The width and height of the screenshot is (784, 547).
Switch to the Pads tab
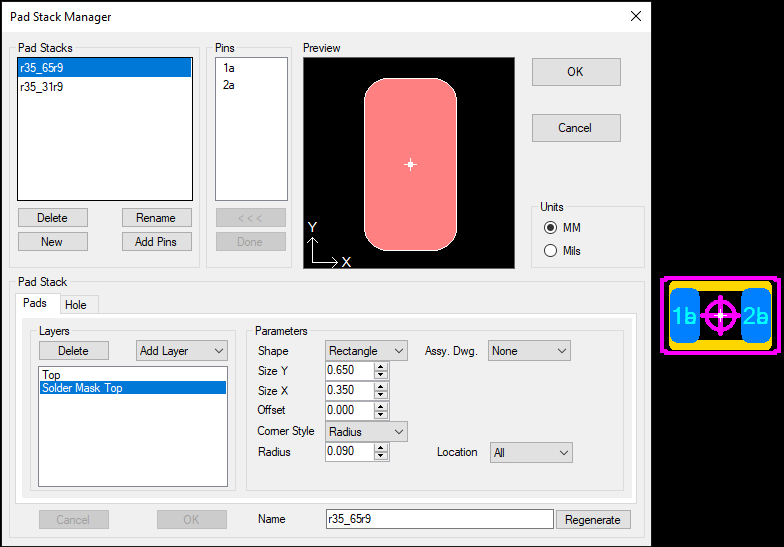(35, 303)
